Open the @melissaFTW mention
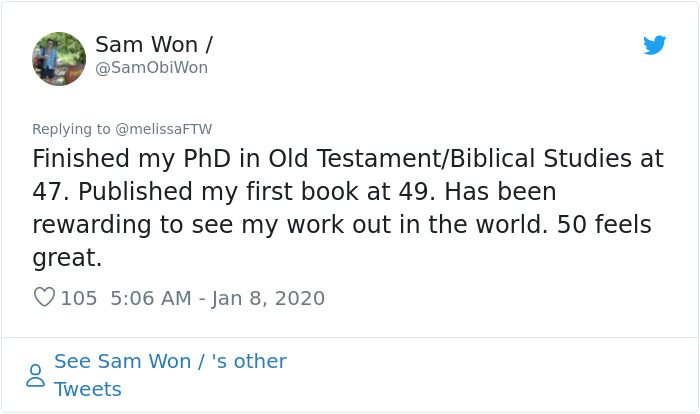The height and width of the screenshot is (414, 700). (164, 129)
